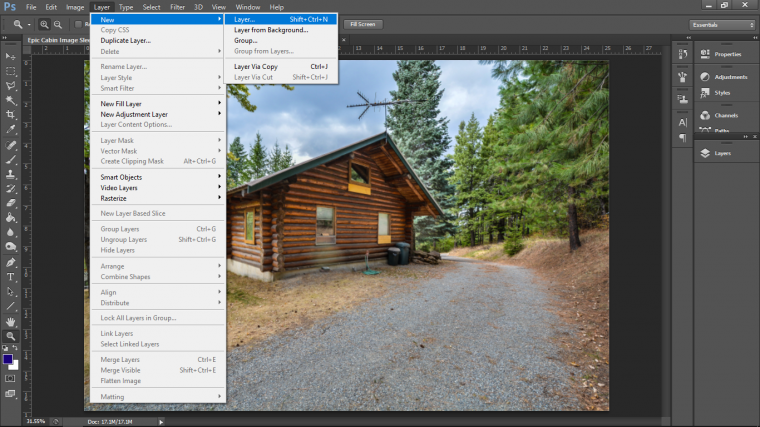Select the Magic Wand tool
Image resolution: width=760 pixels, height=427 pixels.
(x=10, y=100)
